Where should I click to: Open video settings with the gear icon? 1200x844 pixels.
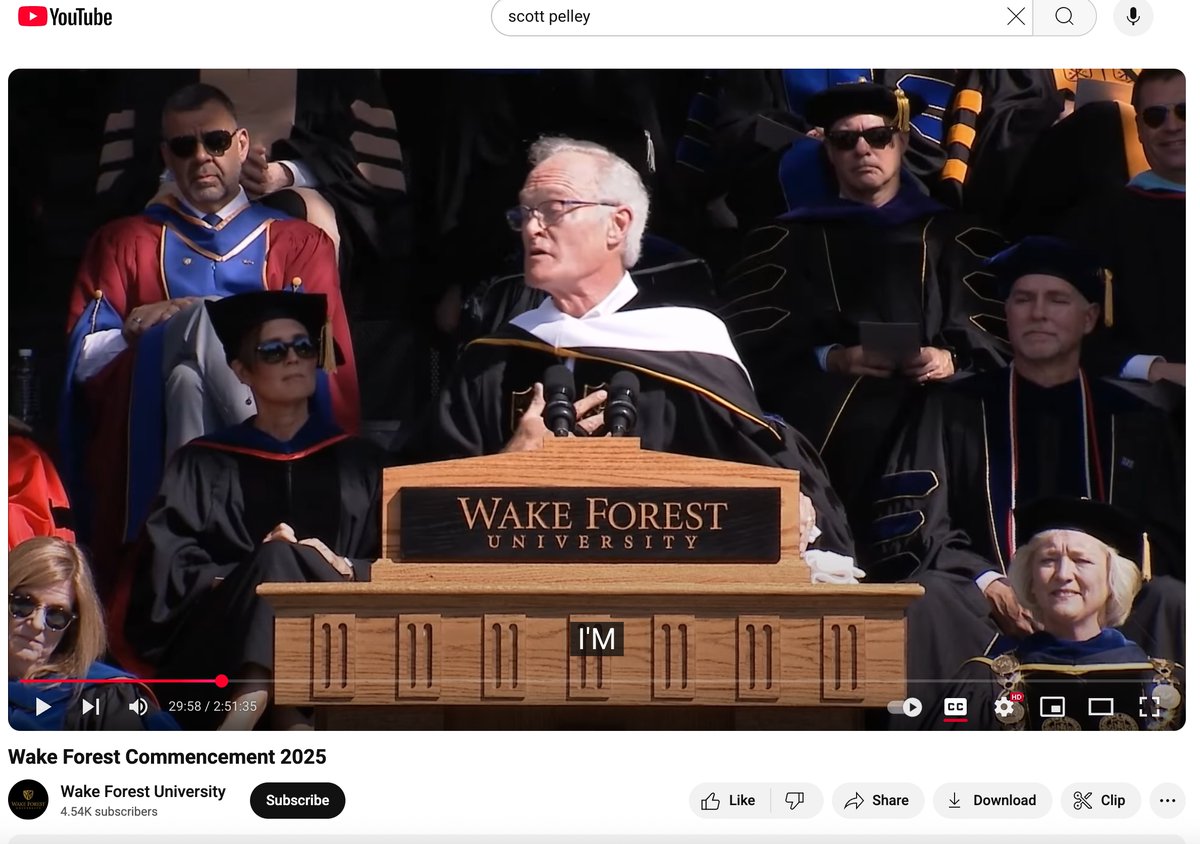click(1004, 707)
